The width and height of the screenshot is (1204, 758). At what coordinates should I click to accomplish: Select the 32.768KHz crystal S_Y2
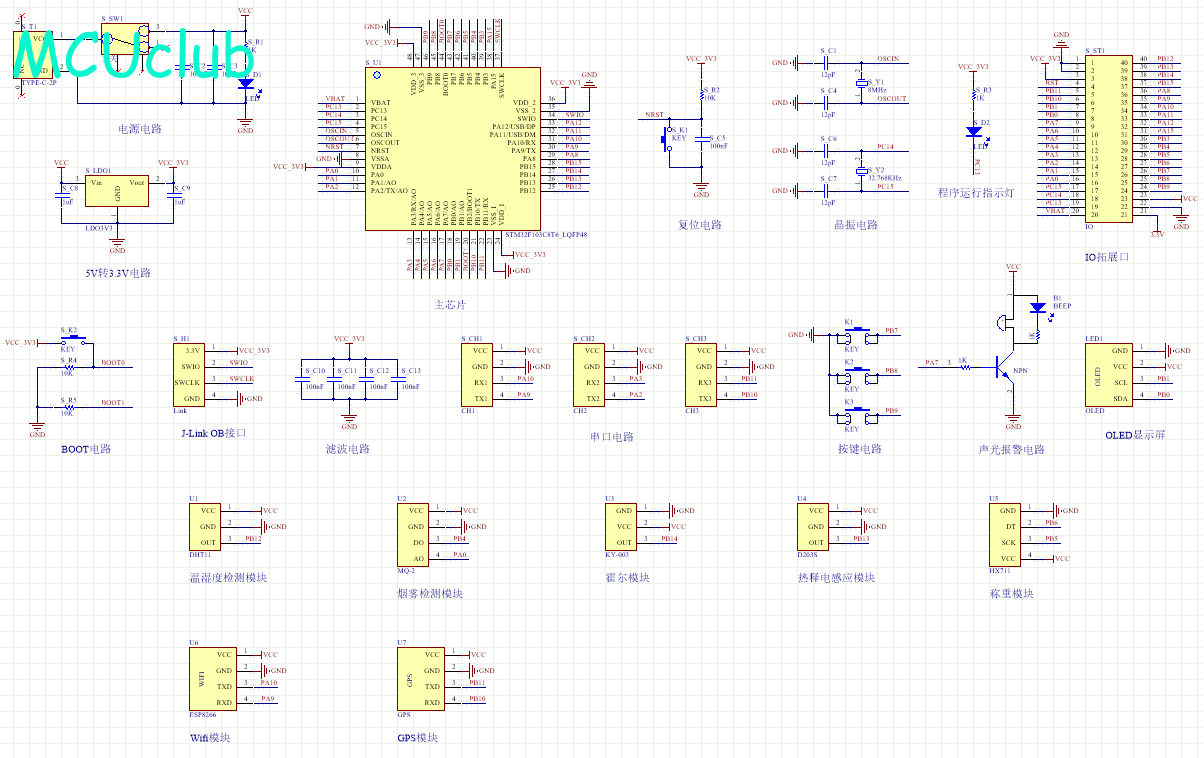tap(860, 171)
